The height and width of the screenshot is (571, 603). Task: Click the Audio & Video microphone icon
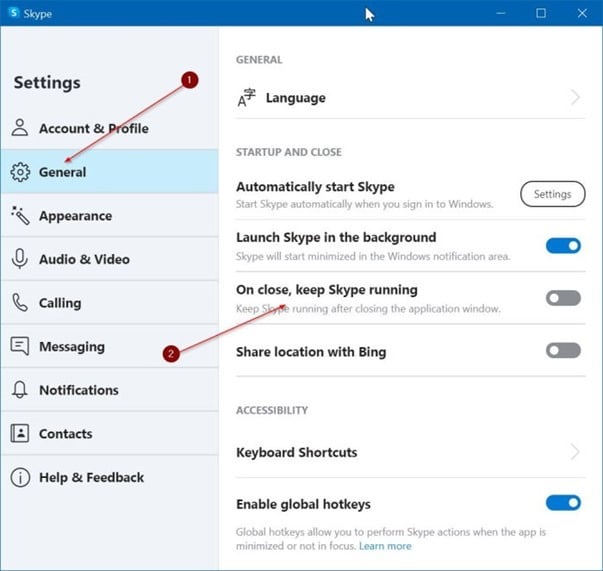click(x=20, y=259)
